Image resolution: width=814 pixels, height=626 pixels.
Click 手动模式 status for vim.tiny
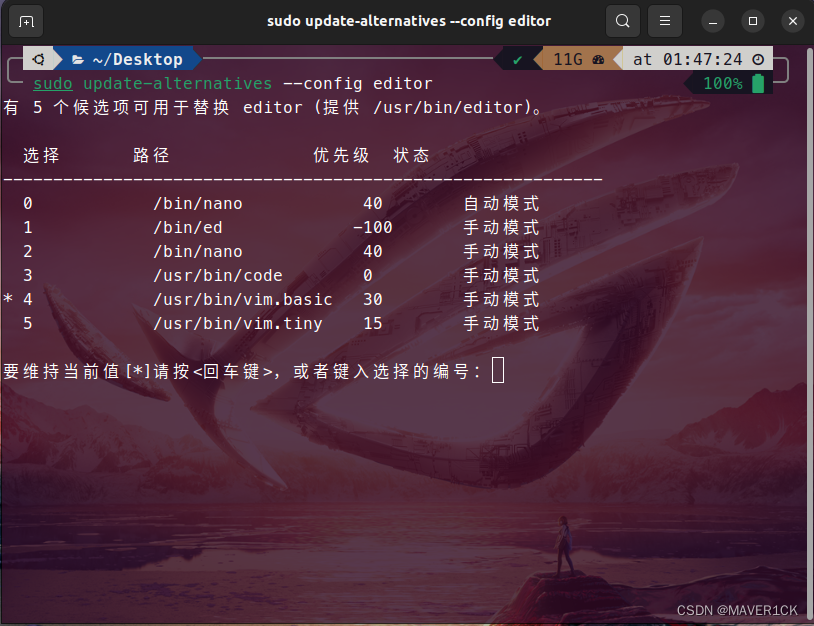501,323
